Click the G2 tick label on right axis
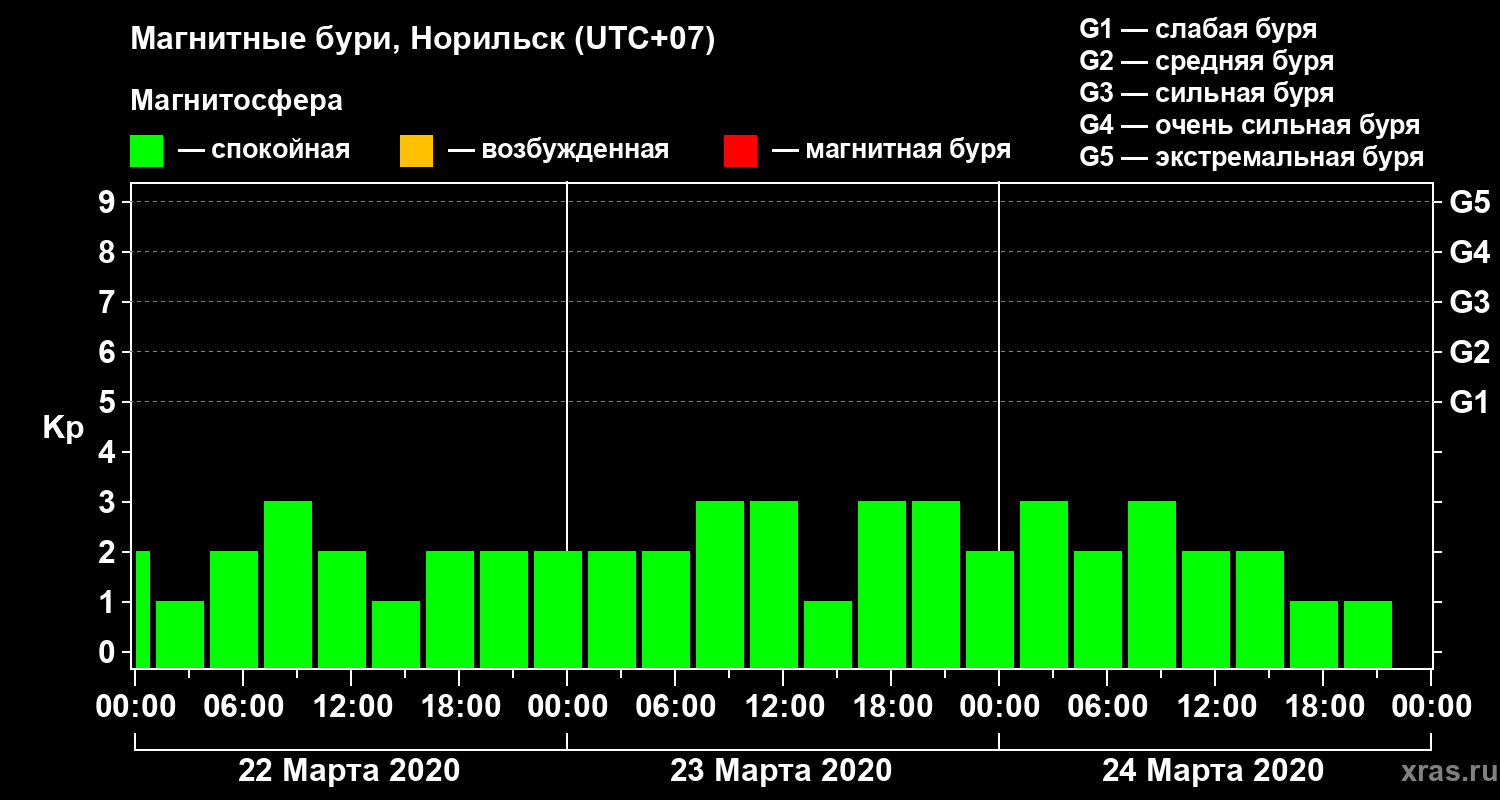 pos(1469,352)
